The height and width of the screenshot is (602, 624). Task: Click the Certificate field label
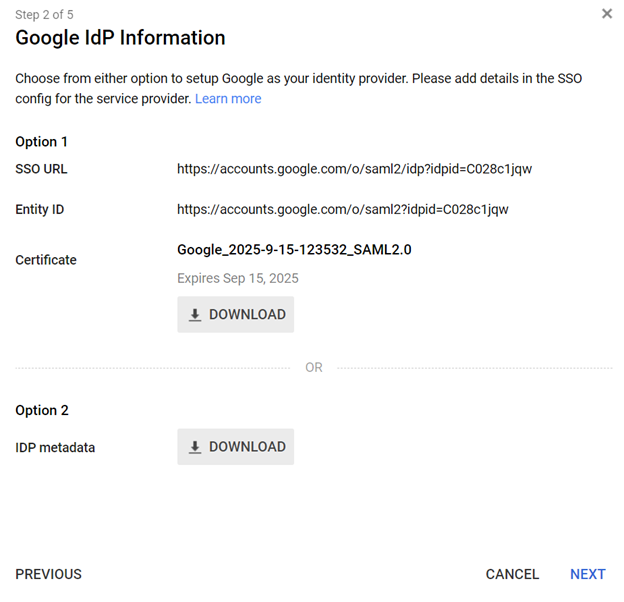(x=46, y=260)
